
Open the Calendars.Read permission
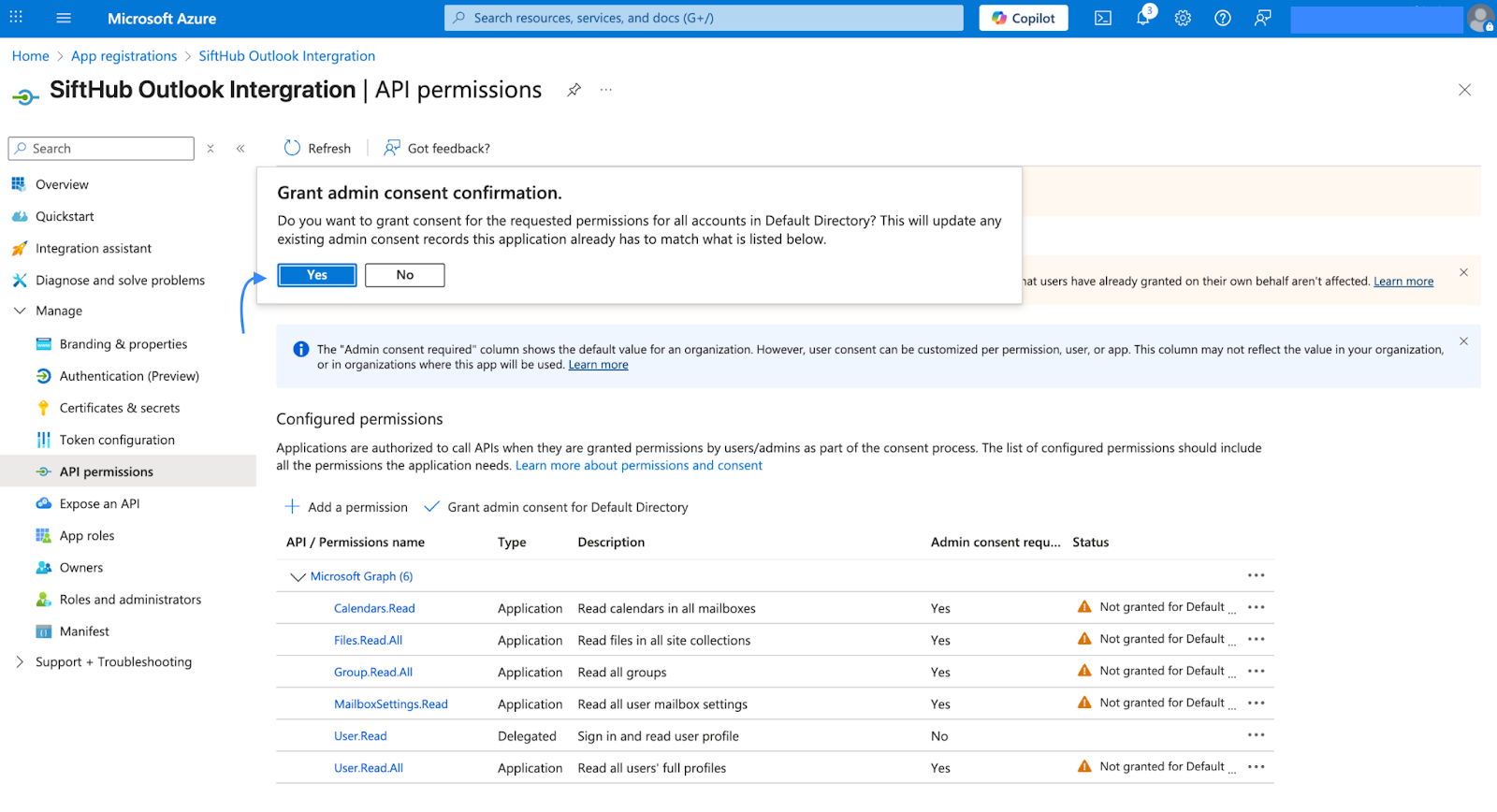pyautogui.click(x=374, y=608)
